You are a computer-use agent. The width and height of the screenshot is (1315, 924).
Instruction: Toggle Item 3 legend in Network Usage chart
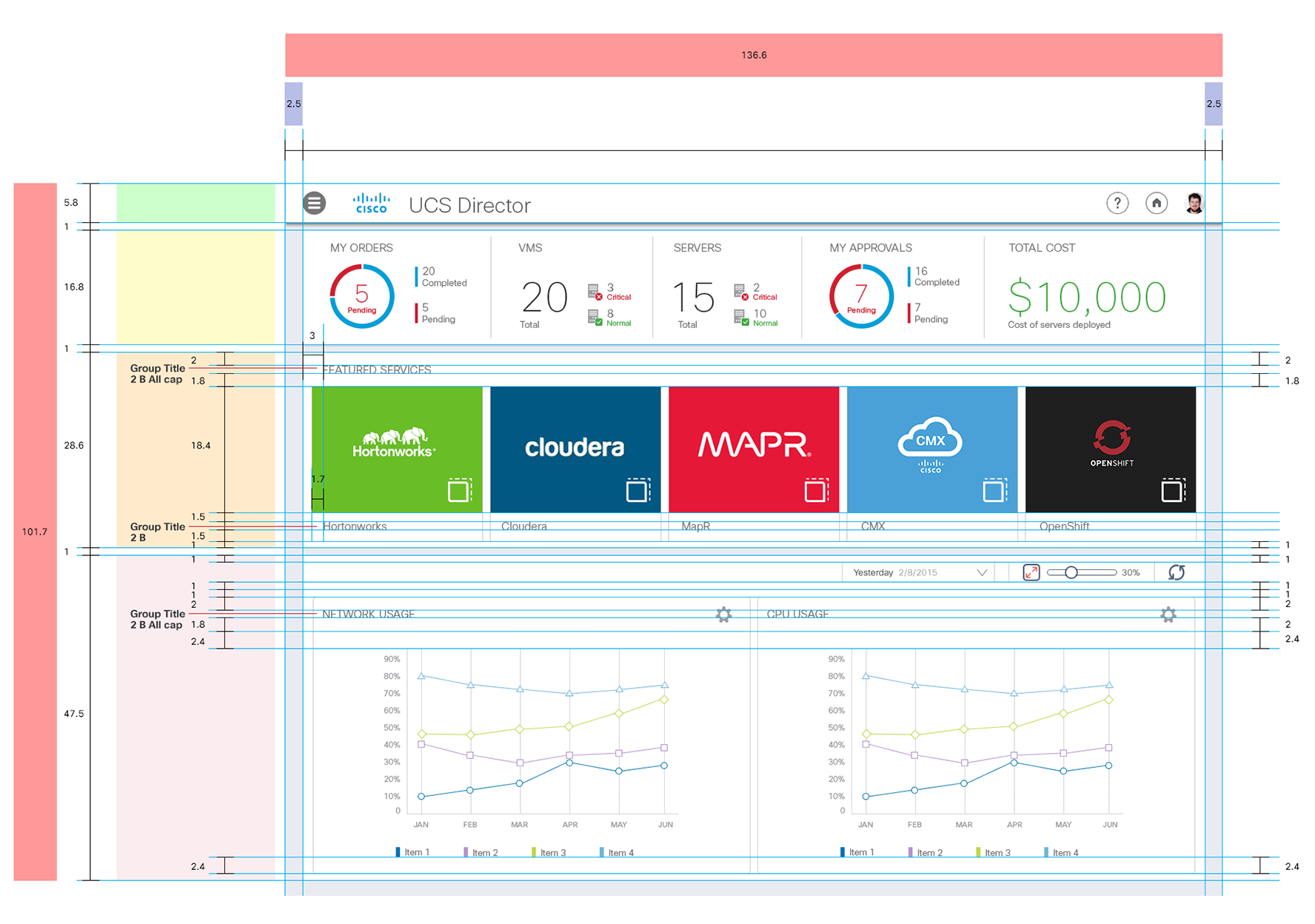(549, 852)
